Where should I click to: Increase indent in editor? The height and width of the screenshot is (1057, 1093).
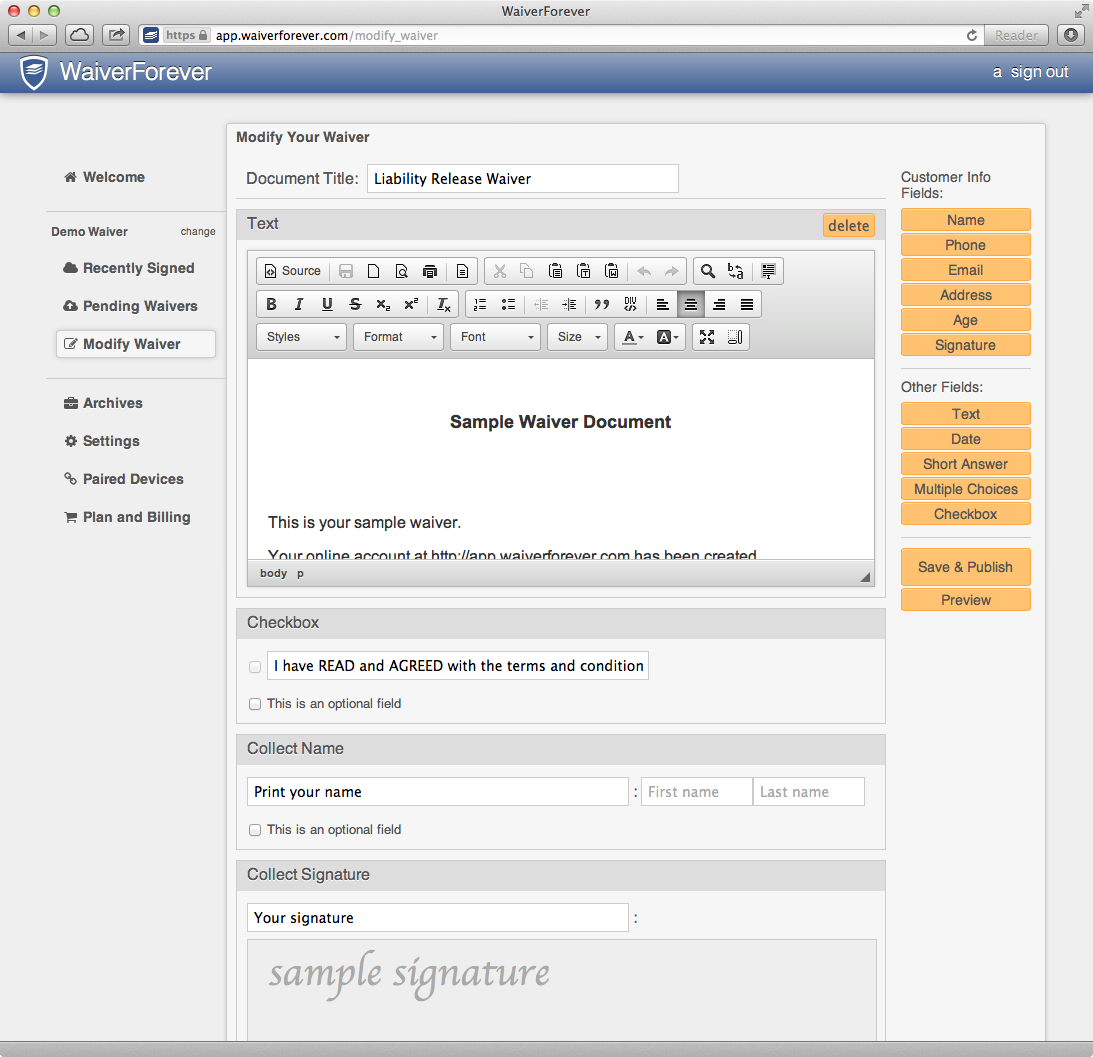tap(569, 305)
